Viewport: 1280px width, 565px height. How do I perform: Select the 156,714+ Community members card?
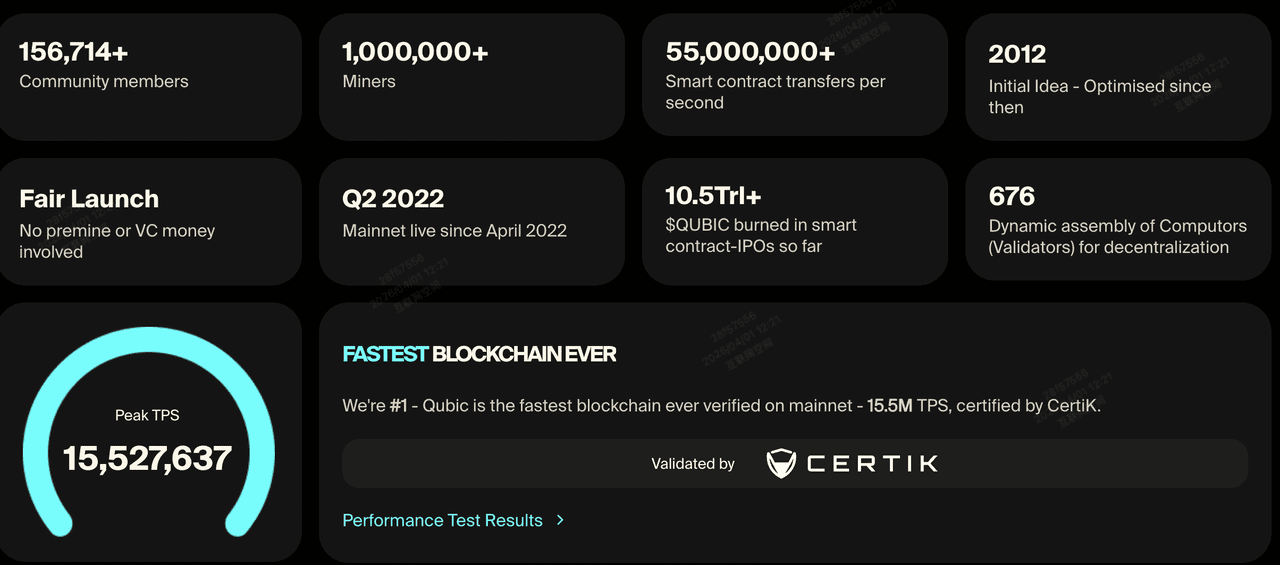(x=150, y=77)
